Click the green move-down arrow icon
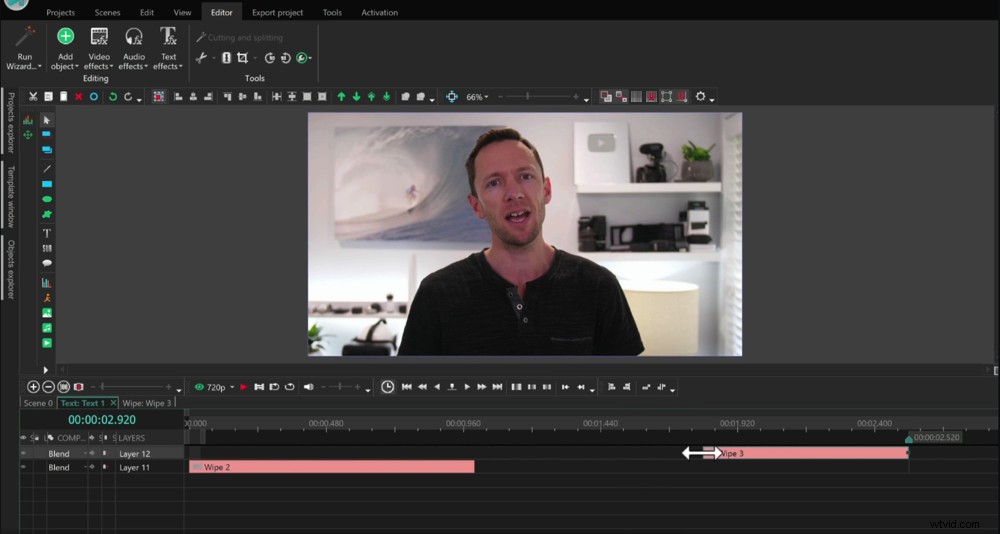1000x534 pixels. 357,97
